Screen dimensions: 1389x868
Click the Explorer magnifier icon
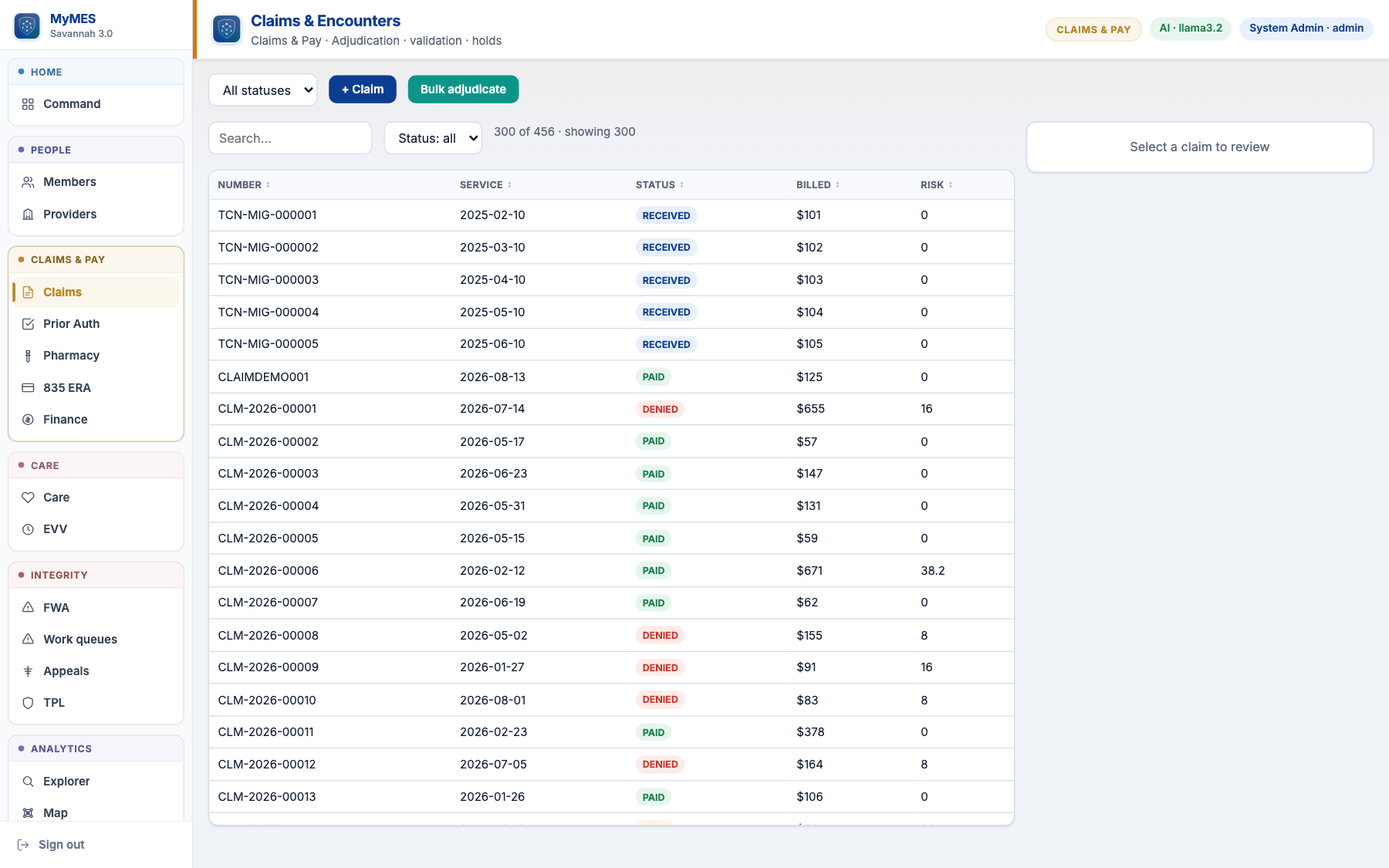coord(28,782)
